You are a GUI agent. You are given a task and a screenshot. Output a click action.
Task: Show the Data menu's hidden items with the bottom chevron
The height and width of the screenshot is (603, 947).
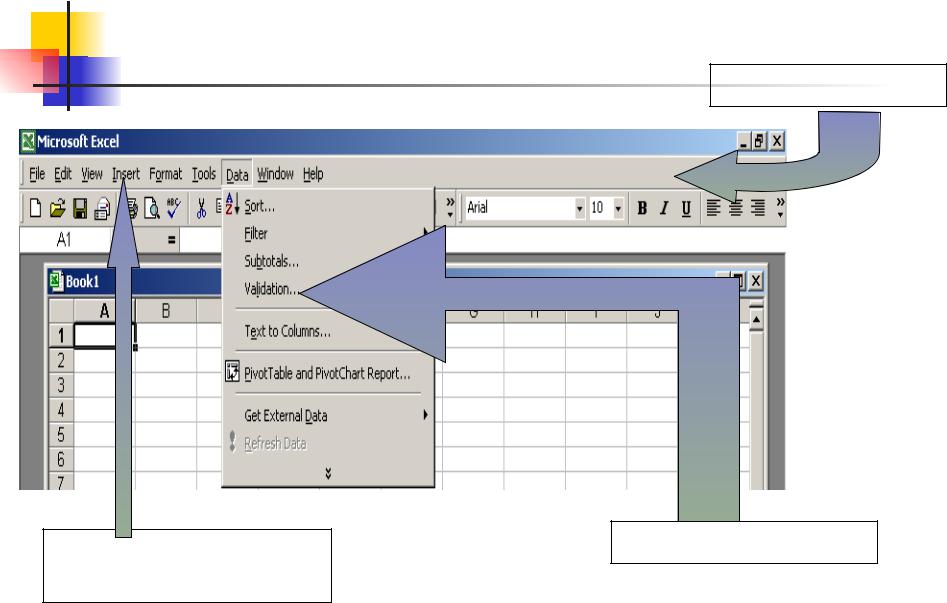[328, 473]
